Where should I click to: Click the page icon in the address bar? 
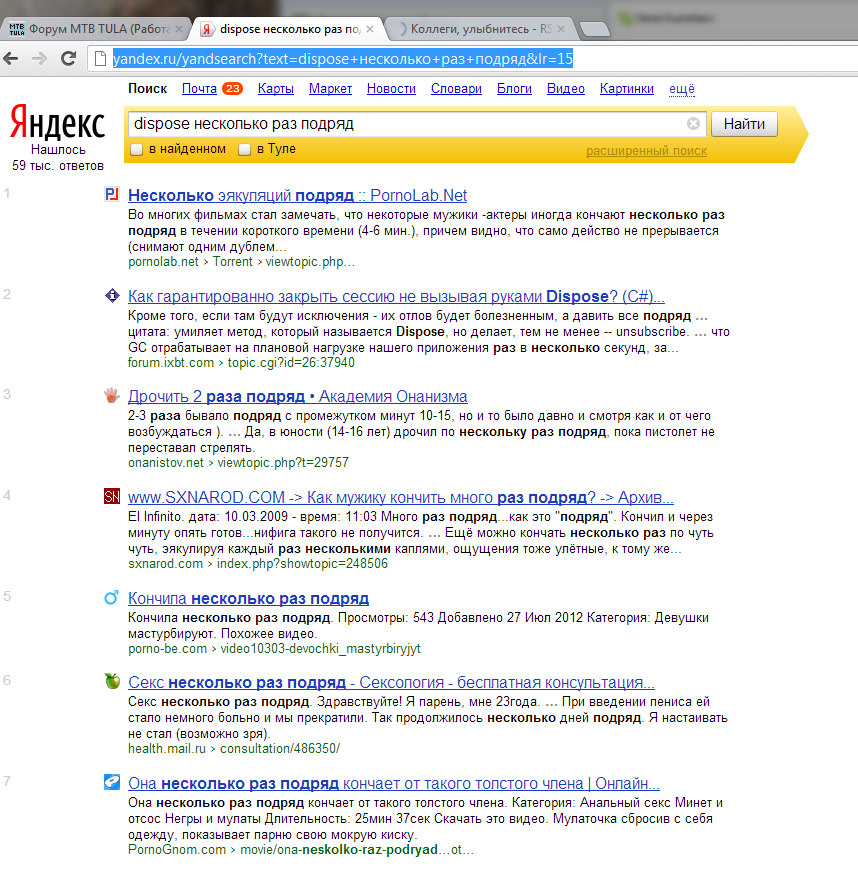[x=100, y=58]
